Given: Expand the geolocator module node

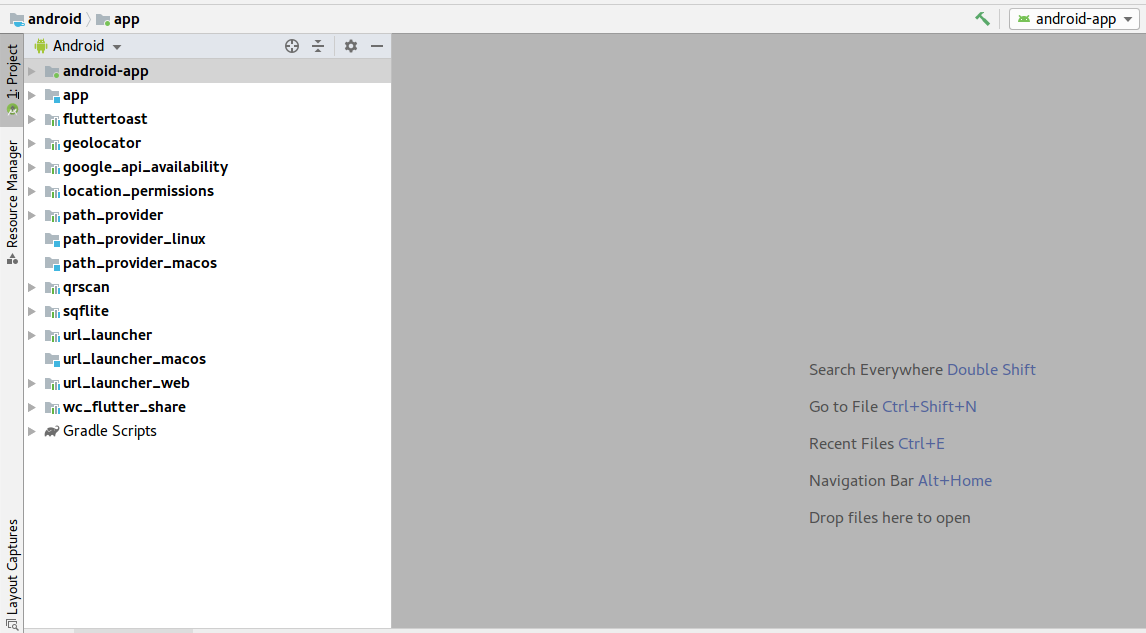Looking at the screenshot, I should pyautogui.click(x=31, y=143).
